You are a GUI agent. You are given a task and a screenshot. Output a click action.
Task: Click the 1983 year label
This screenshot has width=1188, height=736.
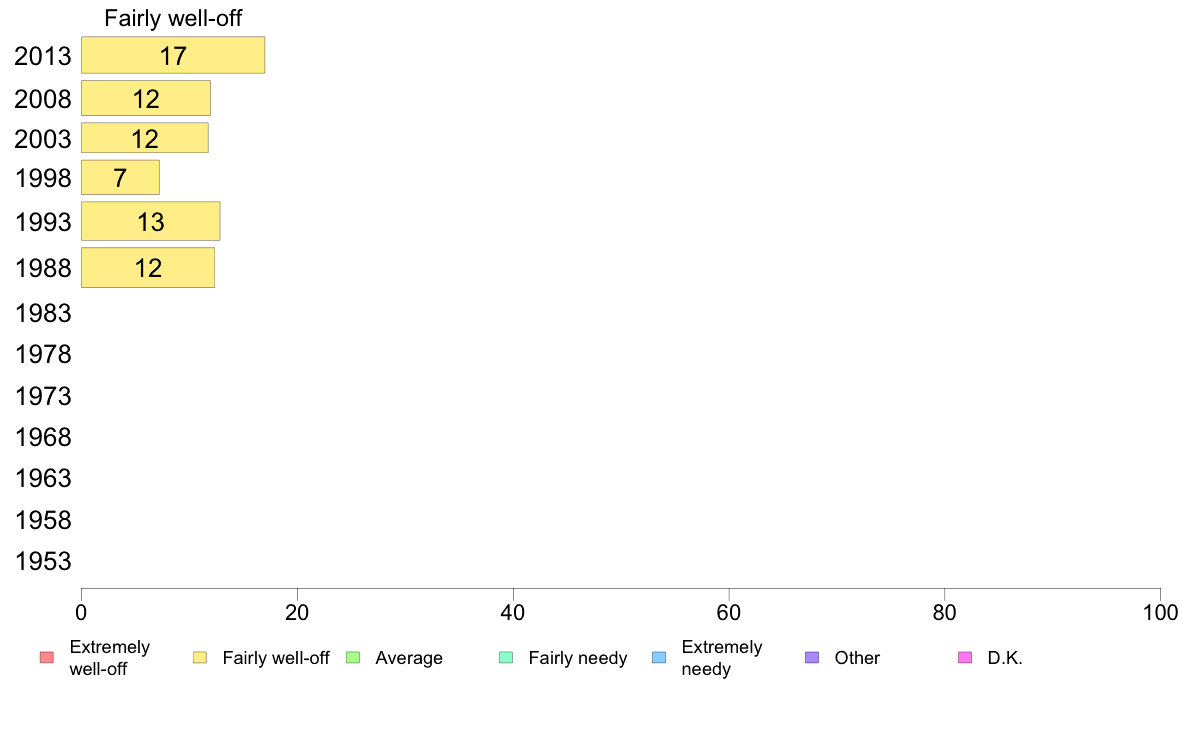(x=43, y=313)
